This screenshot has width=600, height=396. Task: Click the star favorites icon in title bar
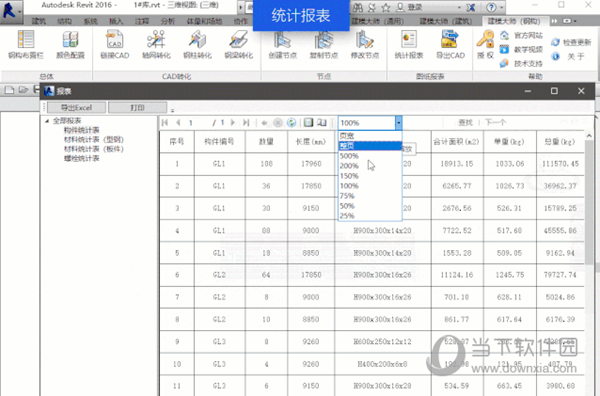pos(386,7)
